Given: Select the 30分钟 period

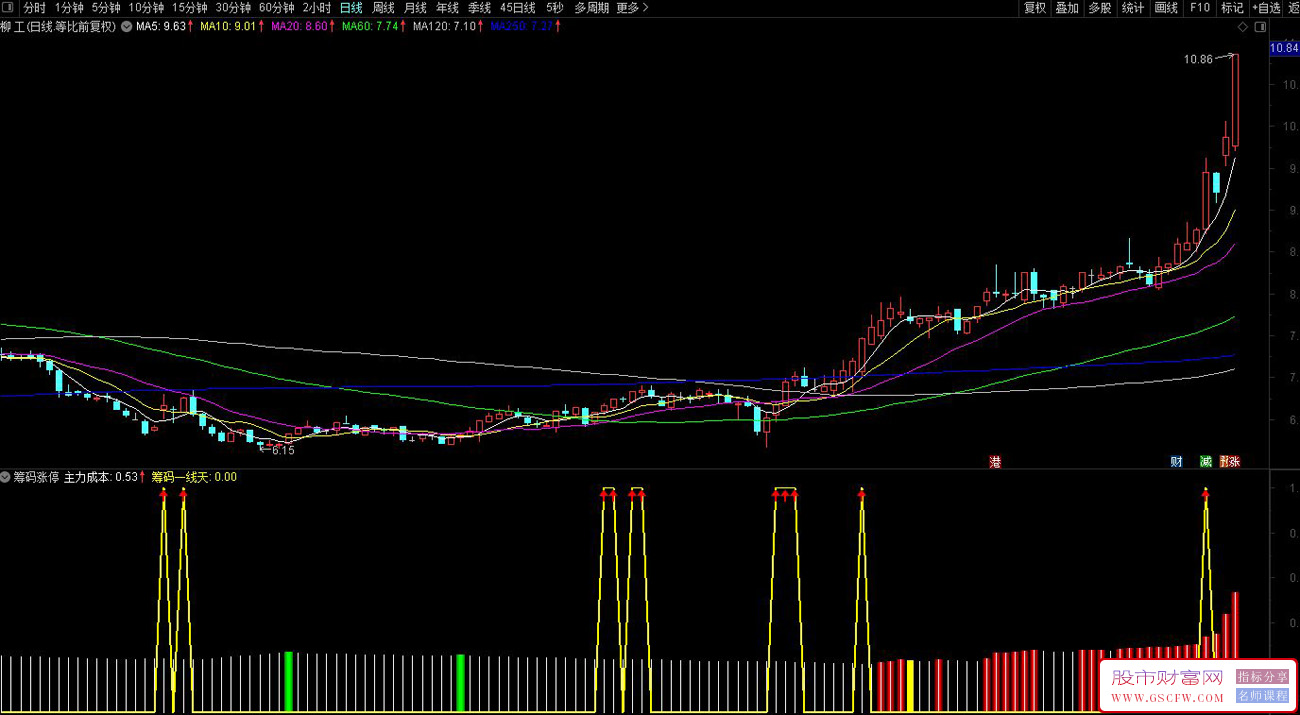Looking at the screenshot, I should pyautogui.click(x=234, y=8).
